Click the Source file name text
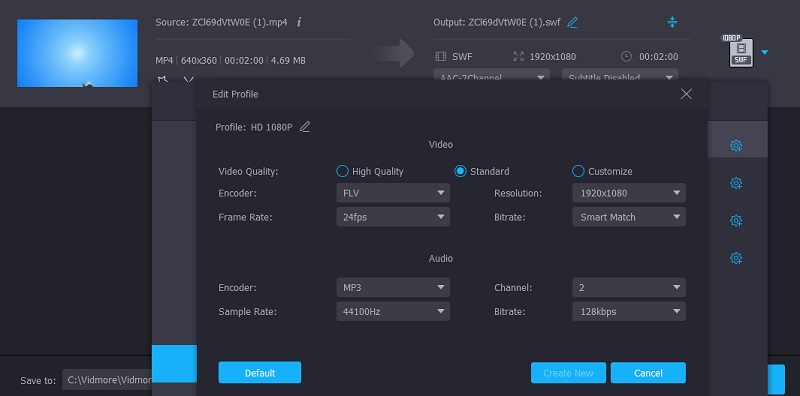The width and height of the screenshot is (800, 396). click(221, 22)
